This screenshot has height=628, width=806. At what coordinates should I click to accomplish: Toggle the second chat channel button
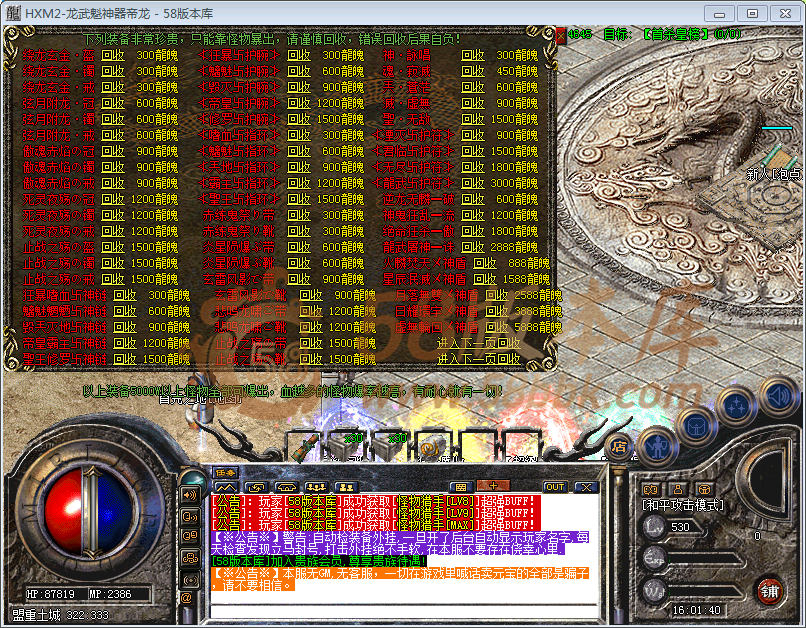190,516
